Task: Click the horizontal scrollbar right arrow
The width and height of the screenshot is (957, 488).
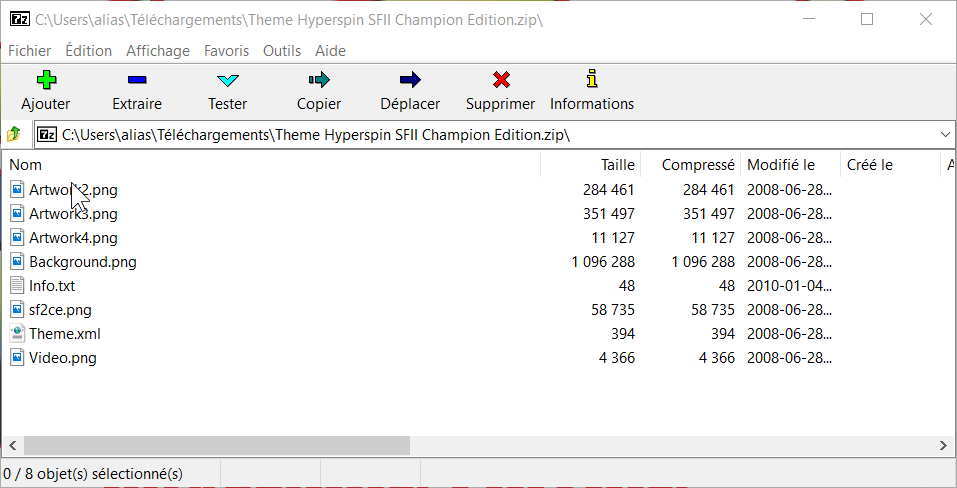Action: 942,445
